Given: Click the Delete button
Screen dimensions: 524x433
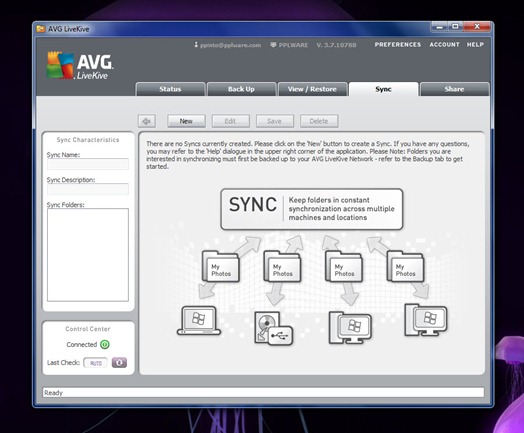Looking at the screenshot, I should click(x=319, y=121).
